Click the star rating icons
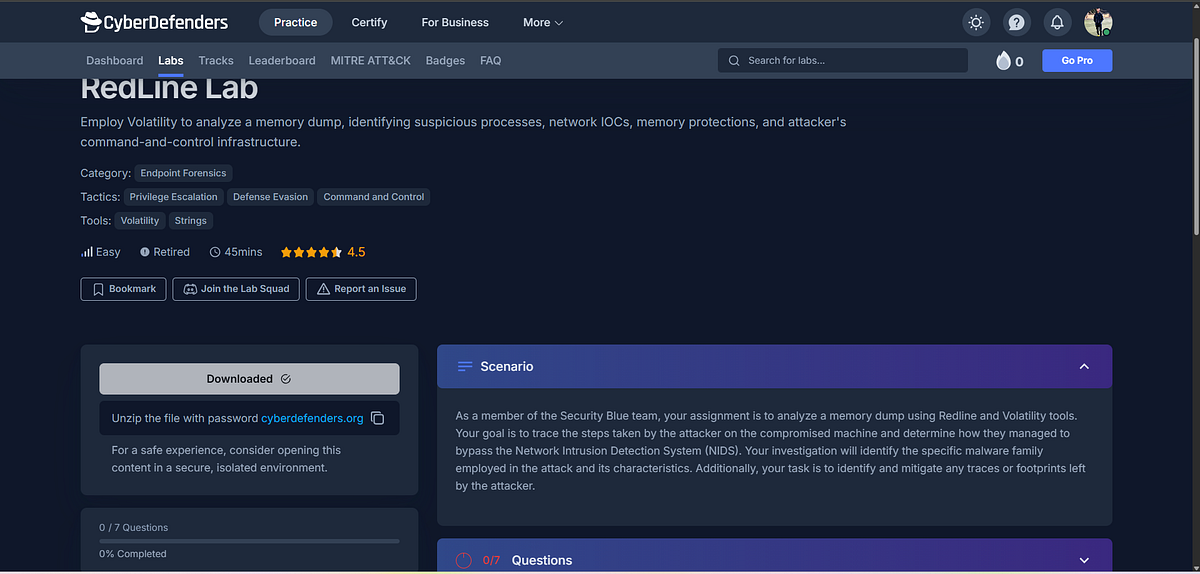 311,252
